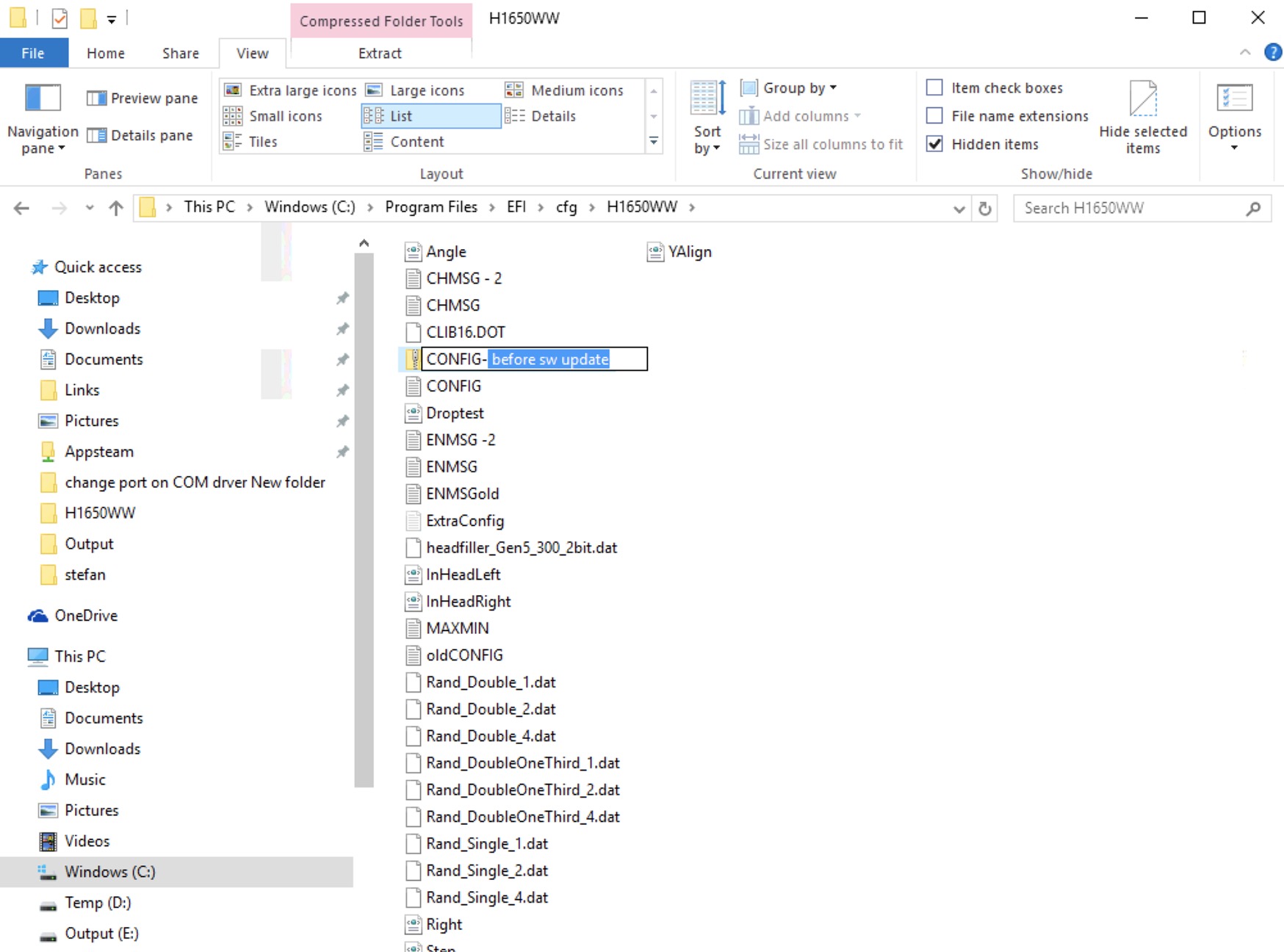The height and width of the screenshot is (952, 1284).
Task: Select Quick access in navigation pane
Action: click(98, 267)
